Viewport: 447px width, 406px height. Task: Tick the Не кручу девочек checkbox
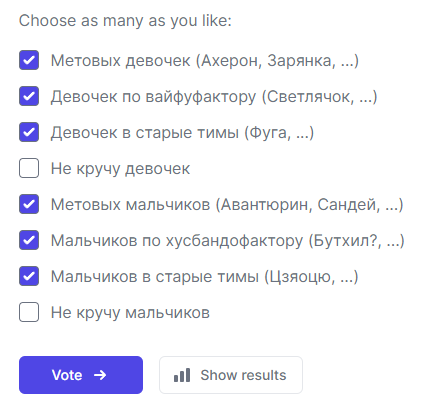point(29,168)
